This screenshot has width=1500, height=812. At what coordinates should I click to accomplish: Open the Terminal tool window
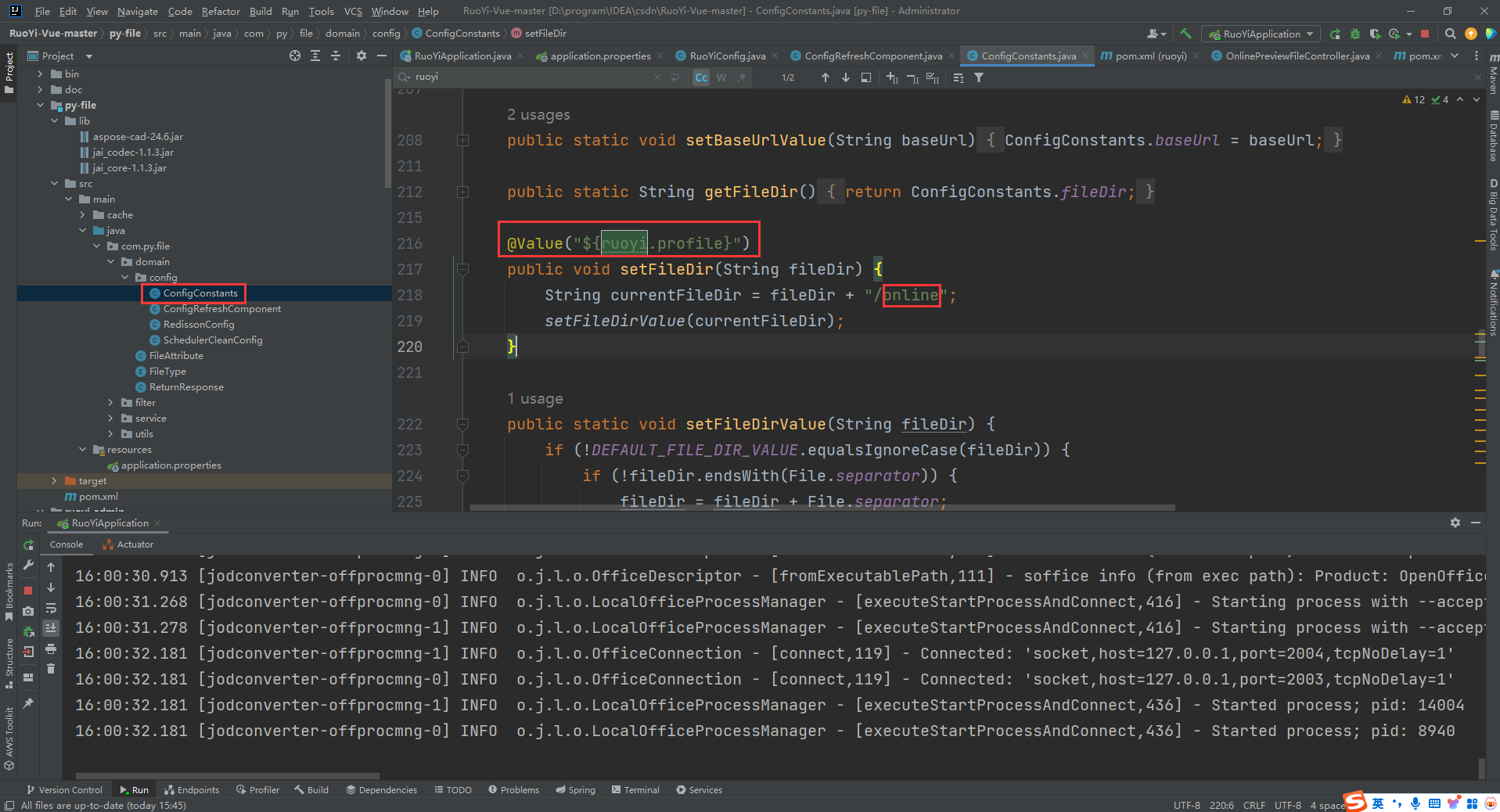point(635,790)
